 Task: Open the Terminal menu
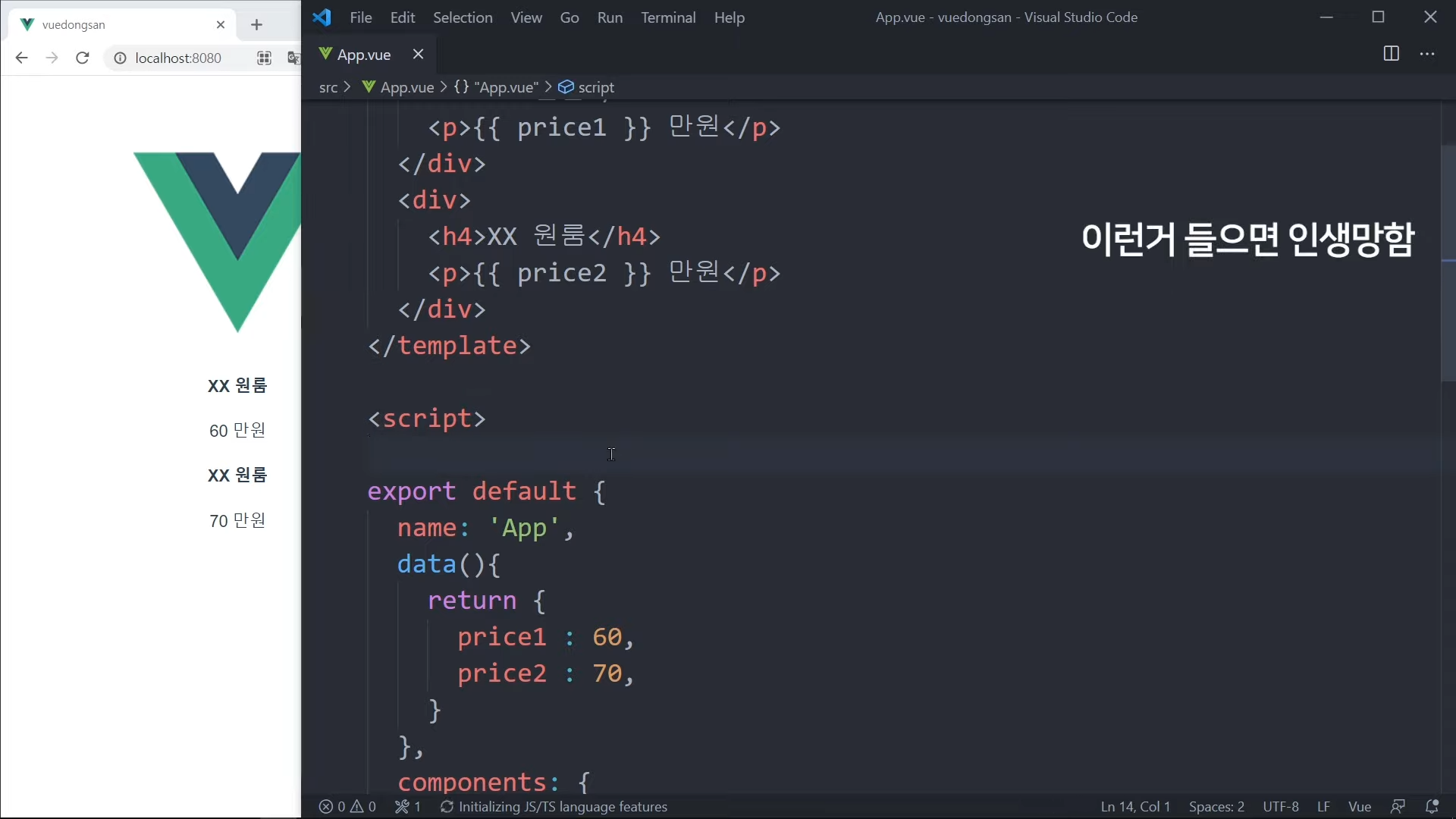667,17
